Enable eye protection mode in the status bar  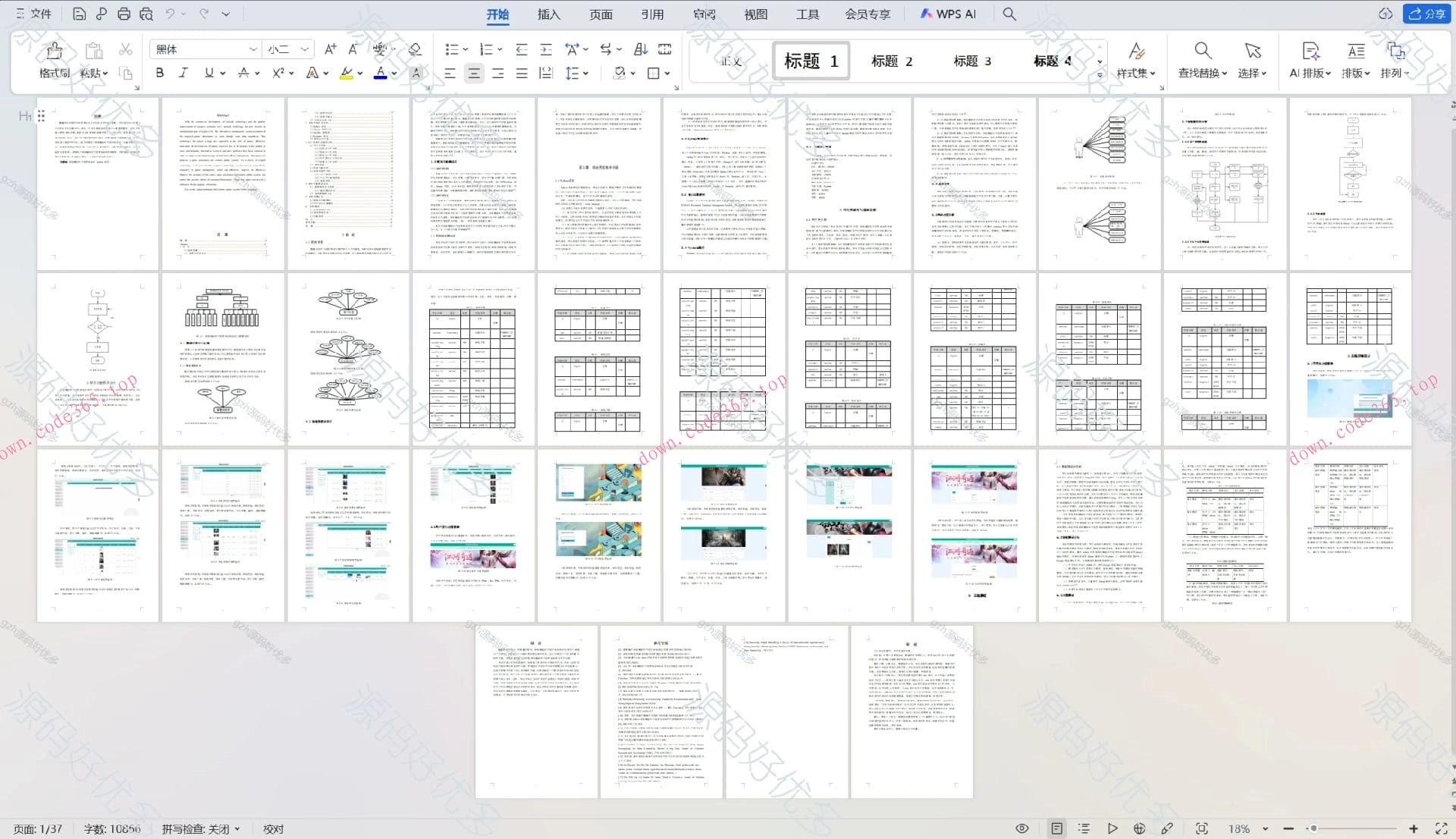1022,828
